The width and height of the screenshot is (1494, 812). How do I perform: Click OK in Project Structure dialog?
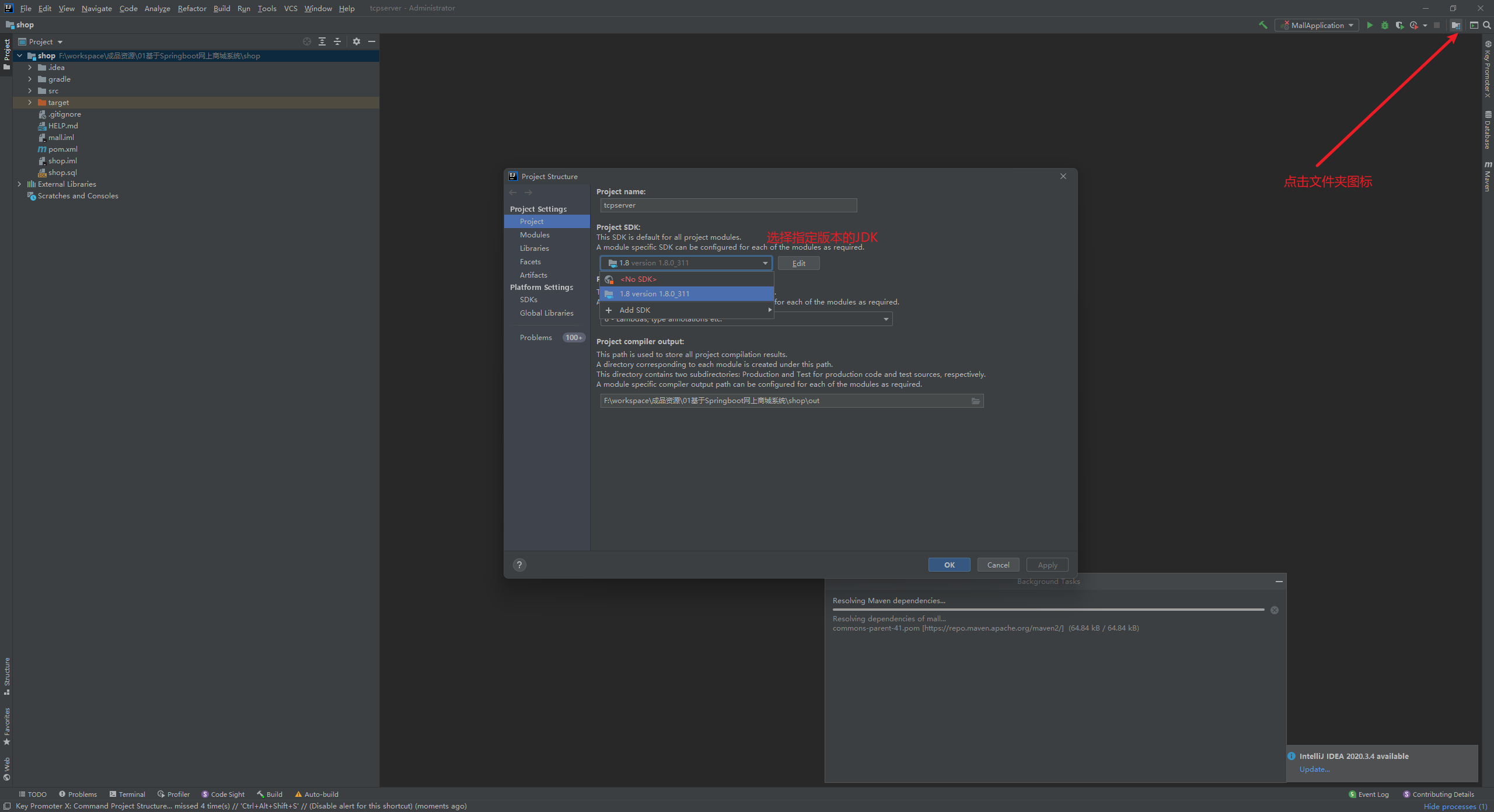pyautogui.click(x=950, y=565)
